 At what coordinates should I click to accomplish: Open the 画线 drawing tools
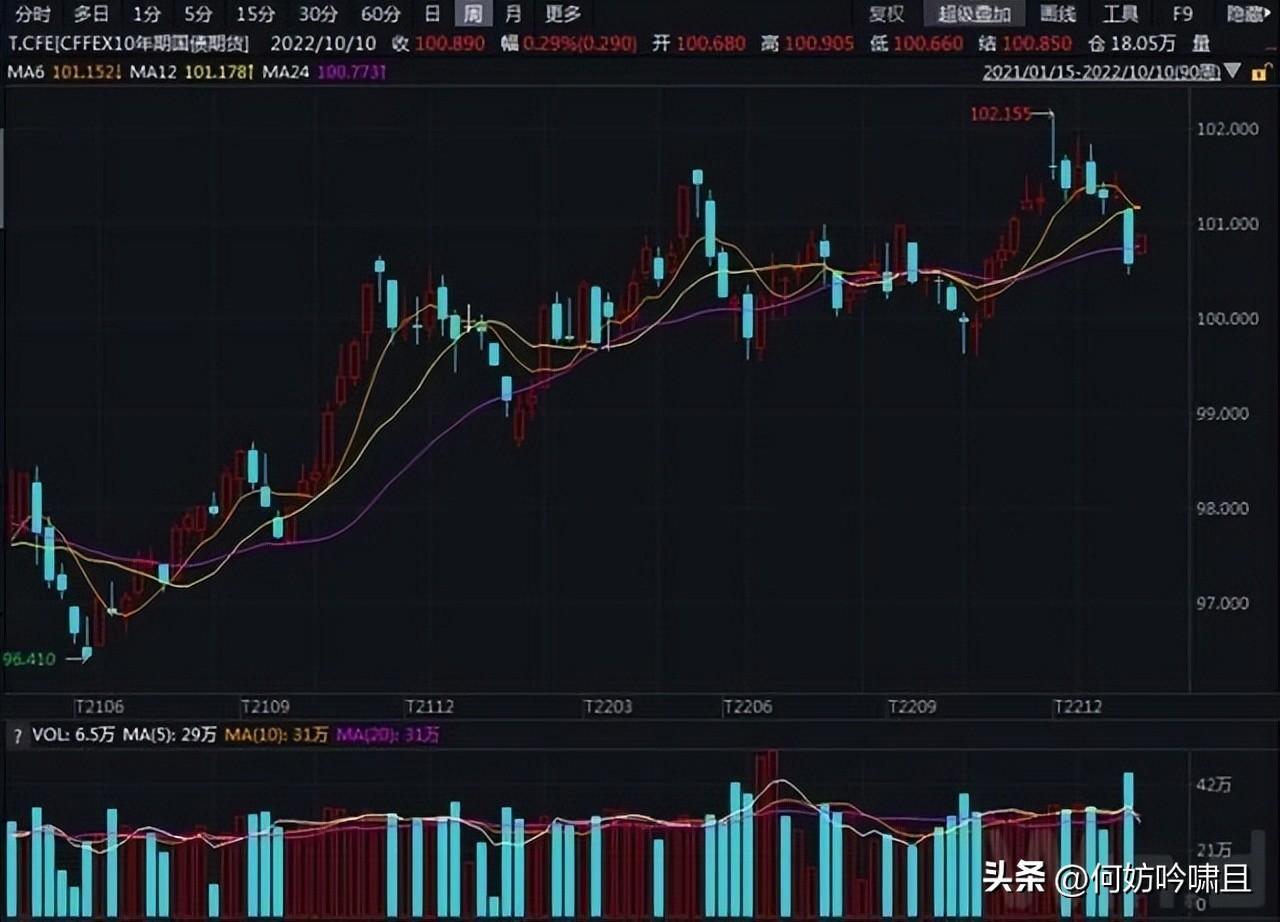click(x=1058, y=14)
